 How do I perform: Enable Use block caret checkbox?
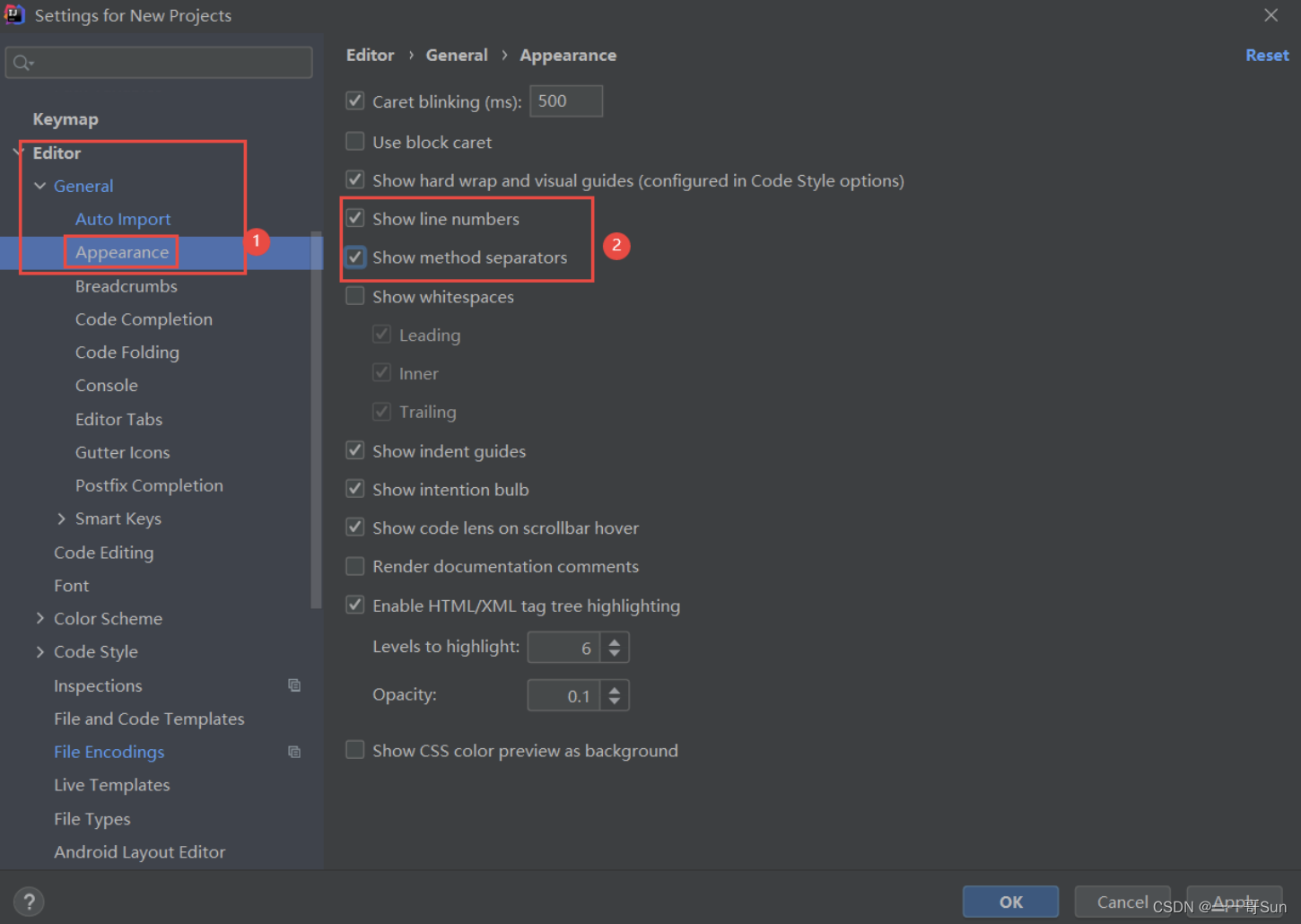click(355, 142)
